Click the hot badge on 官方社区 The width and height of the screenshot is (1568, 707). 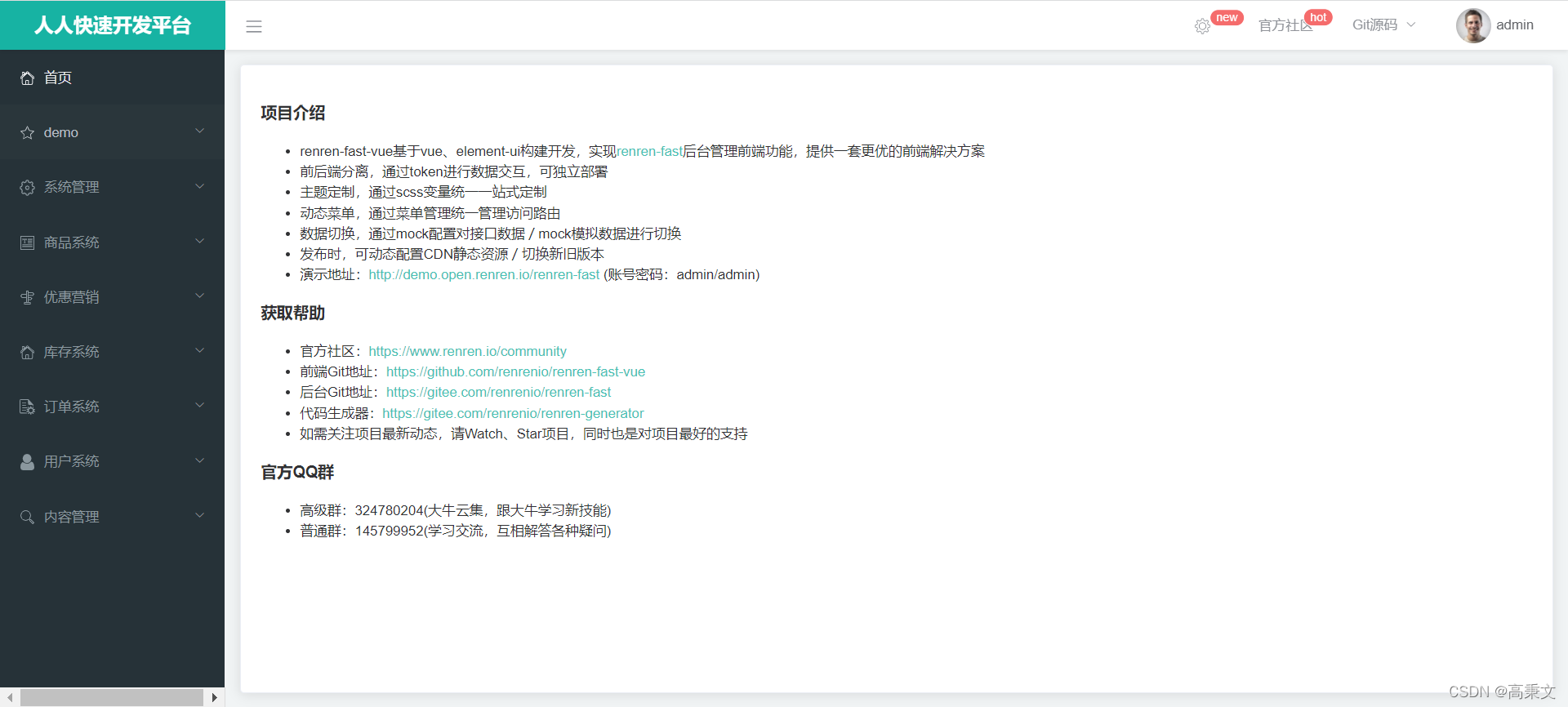coord(1318,17)
